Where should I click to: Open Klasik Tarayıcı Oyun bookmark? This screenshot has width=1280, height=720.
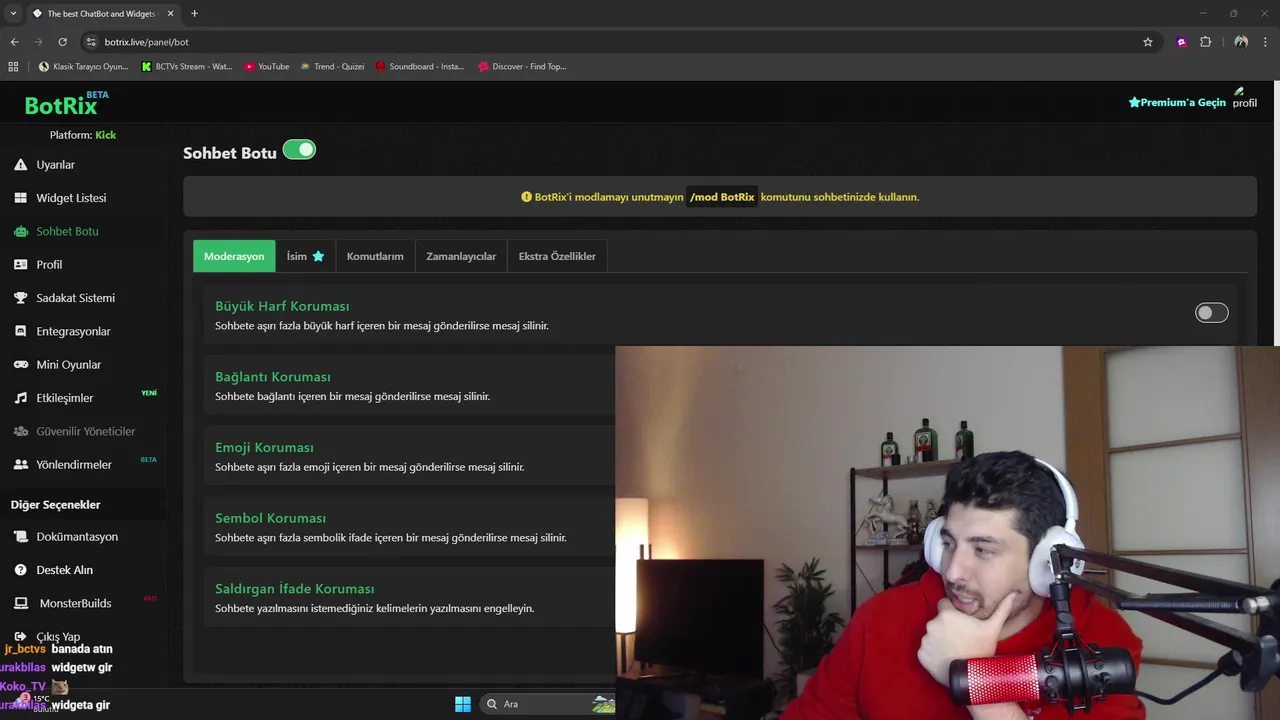click(83, 67)
